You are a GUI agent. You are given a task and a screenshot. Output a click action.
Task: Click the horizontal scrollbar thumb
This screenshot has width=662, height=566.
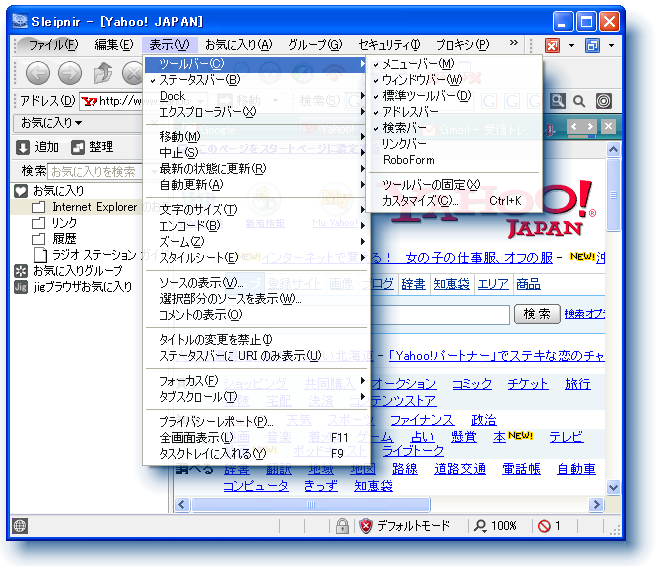311,504
